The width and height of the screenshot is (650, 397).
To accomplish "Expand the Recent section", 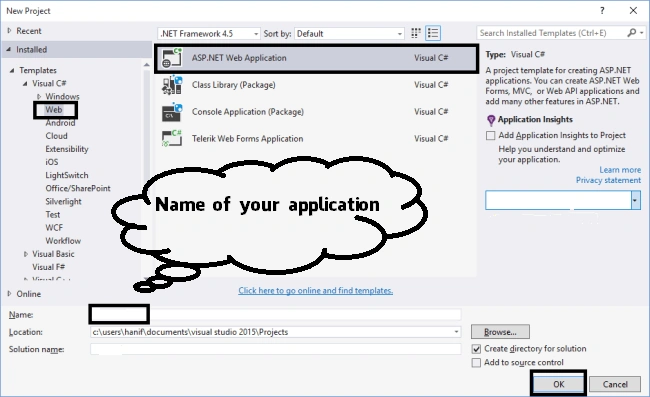I will coord(9,31).
